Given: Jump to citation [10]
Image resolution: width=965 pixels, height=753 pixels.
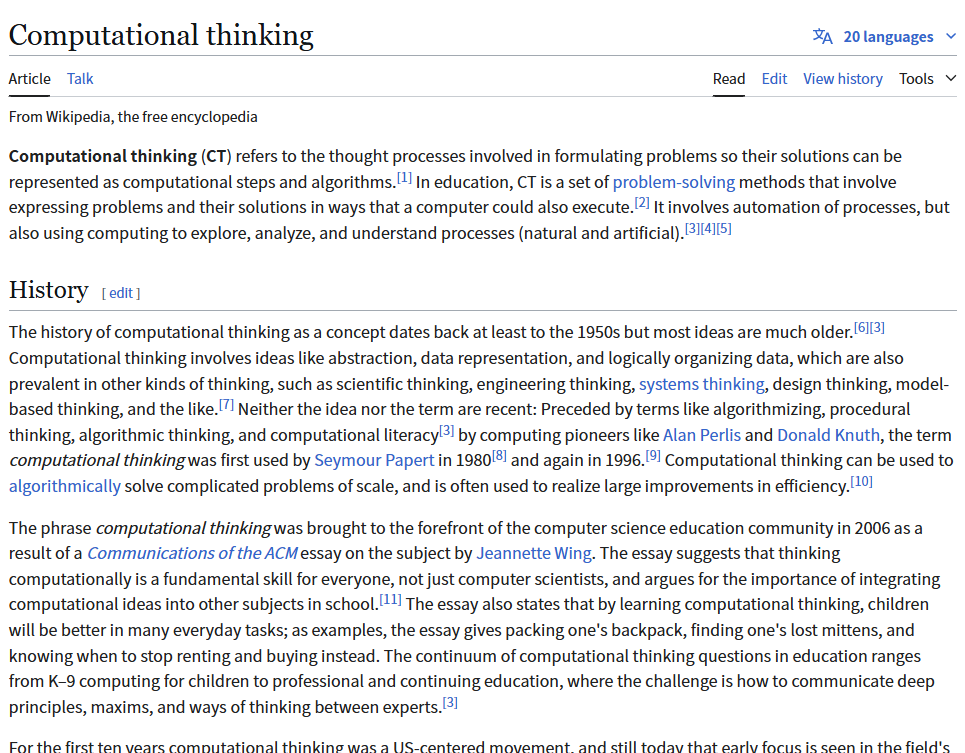Looking at the screenshot, I should 862,481.
